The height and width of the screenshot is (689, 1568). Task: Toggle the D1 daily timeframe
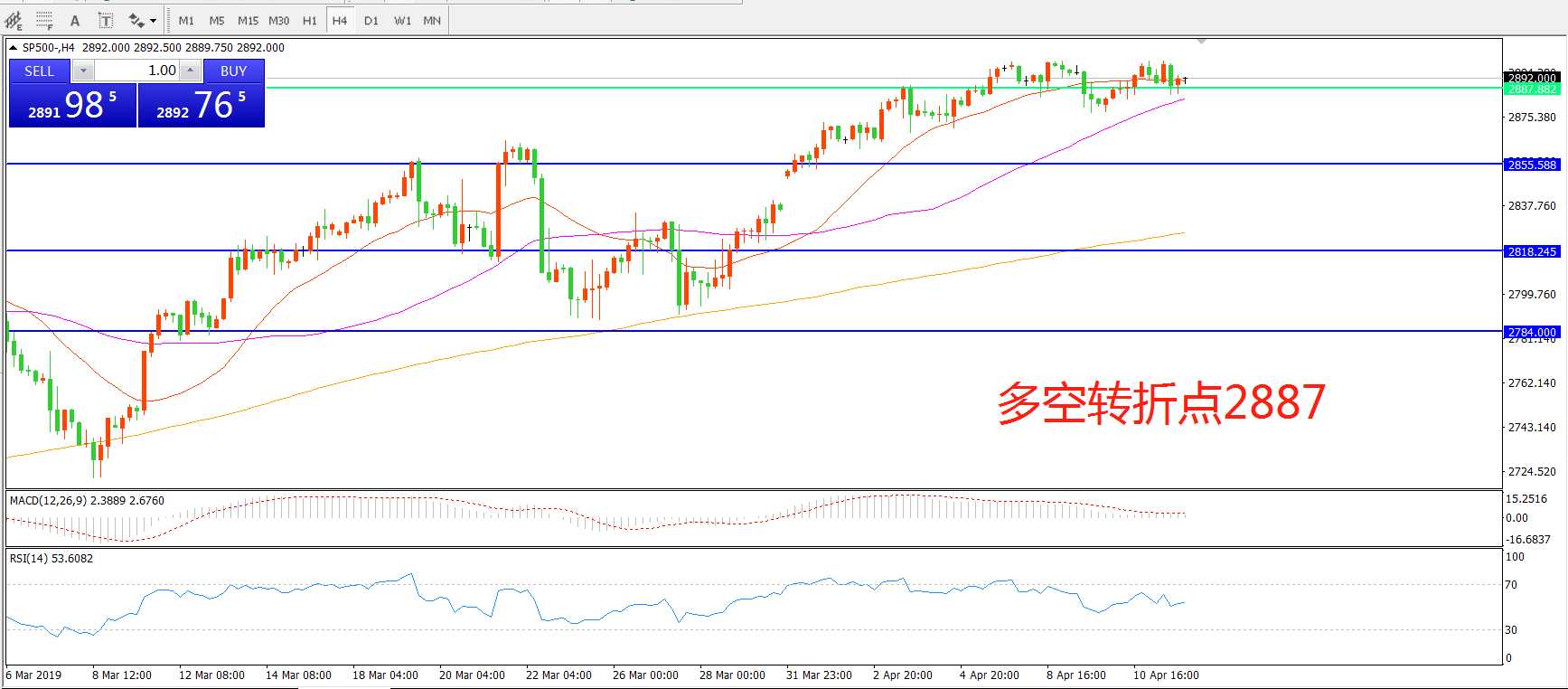371,20
